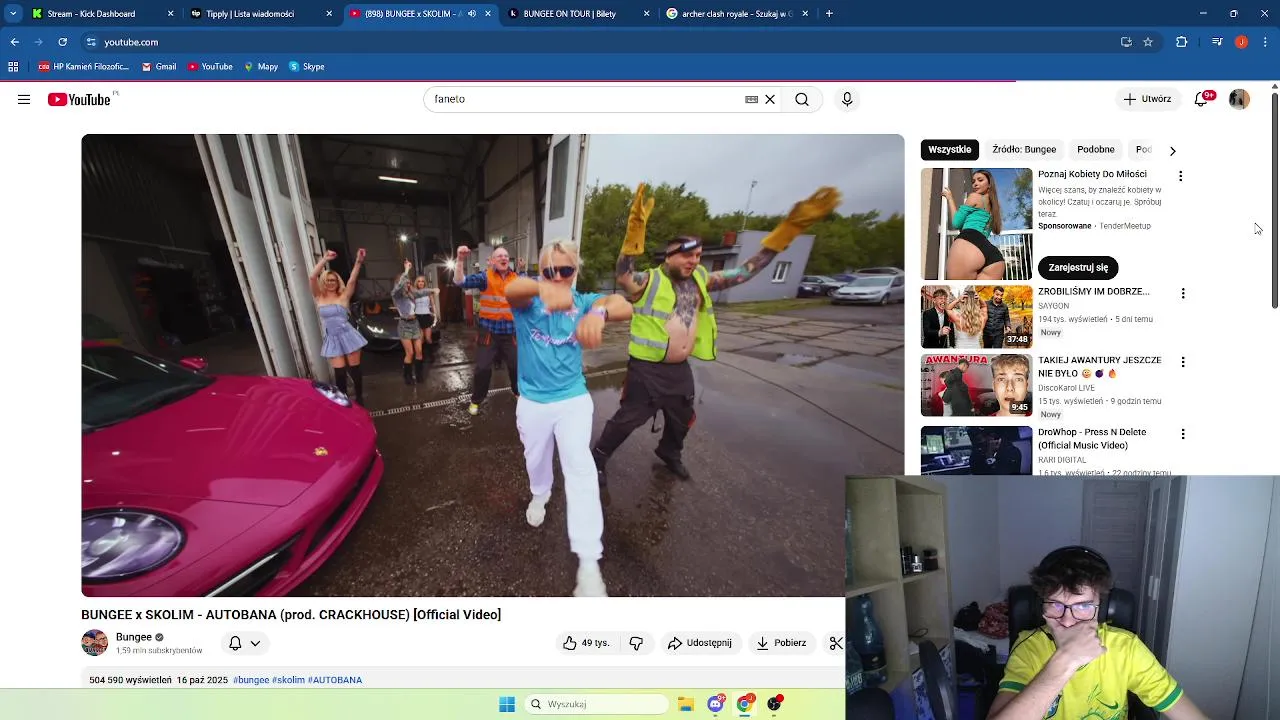Open the browser extensions puzzle icon
The height and width of the screenshot is (720, 1280).
1181,42
